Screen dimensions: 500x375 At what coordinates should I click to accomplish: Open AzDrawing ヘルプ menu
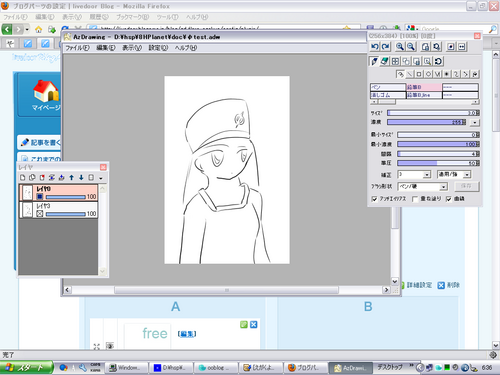click(186, 48)
